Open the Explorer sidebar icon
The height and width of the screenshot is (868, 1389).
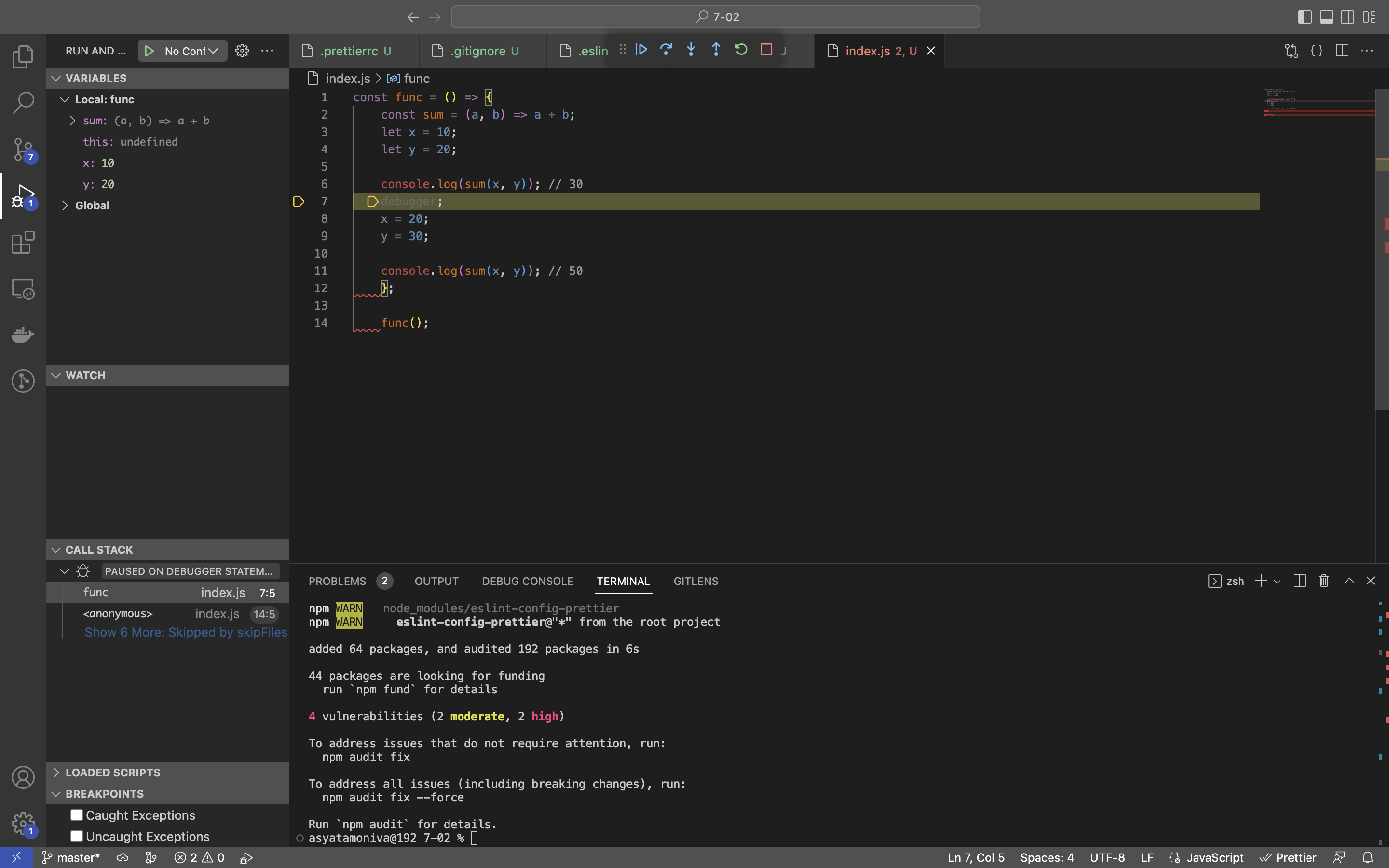point(22,56)
